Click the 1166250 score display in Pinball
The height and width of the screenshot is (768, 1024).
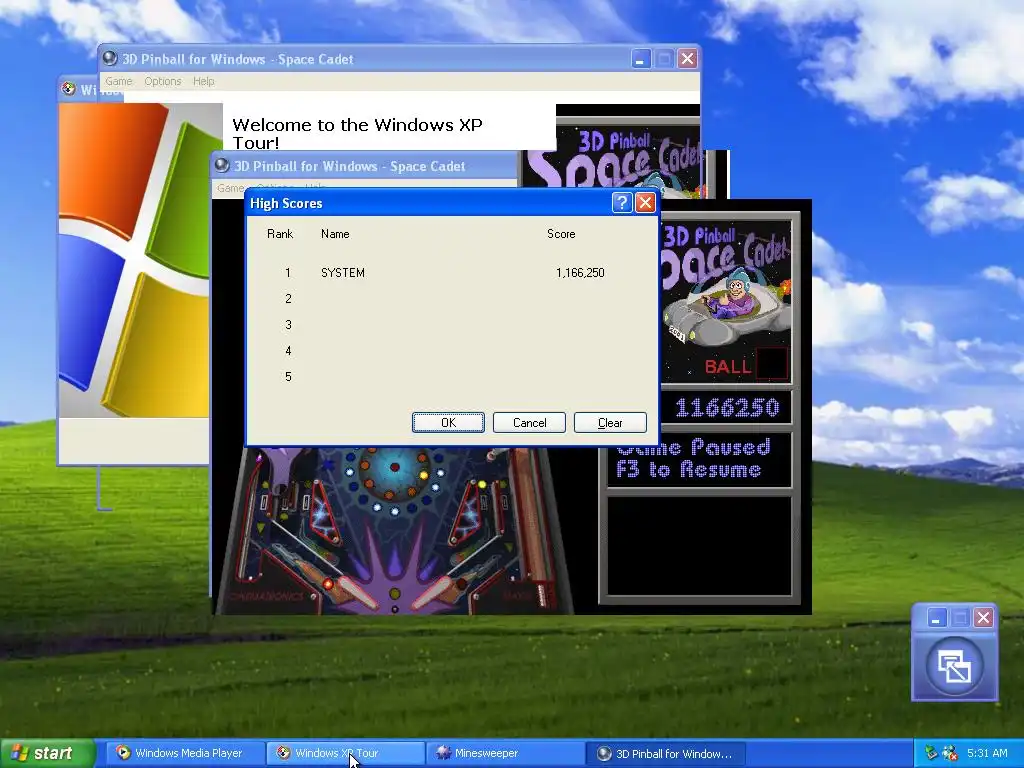[727, 408]
